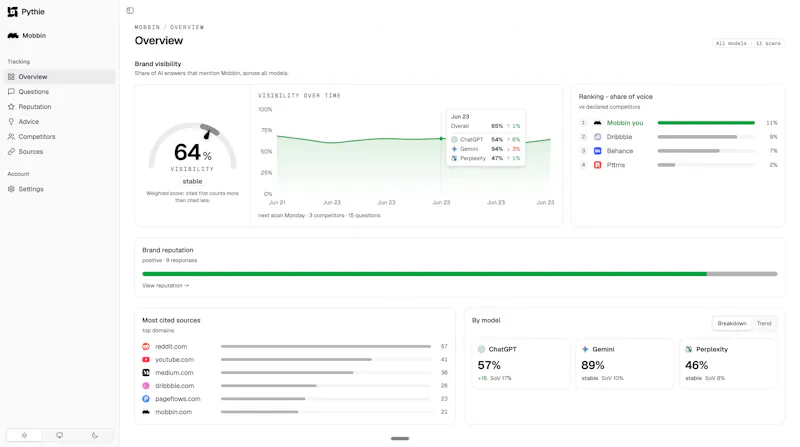Click the pageflows.com favicon
Viewport: 800px width, 447px height.
tap(146, 399)
